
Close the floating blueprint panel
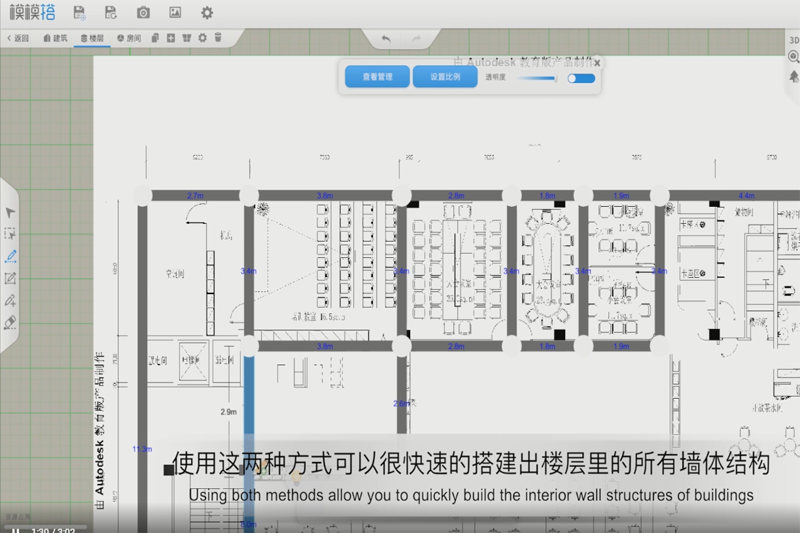tap(597, 62)
